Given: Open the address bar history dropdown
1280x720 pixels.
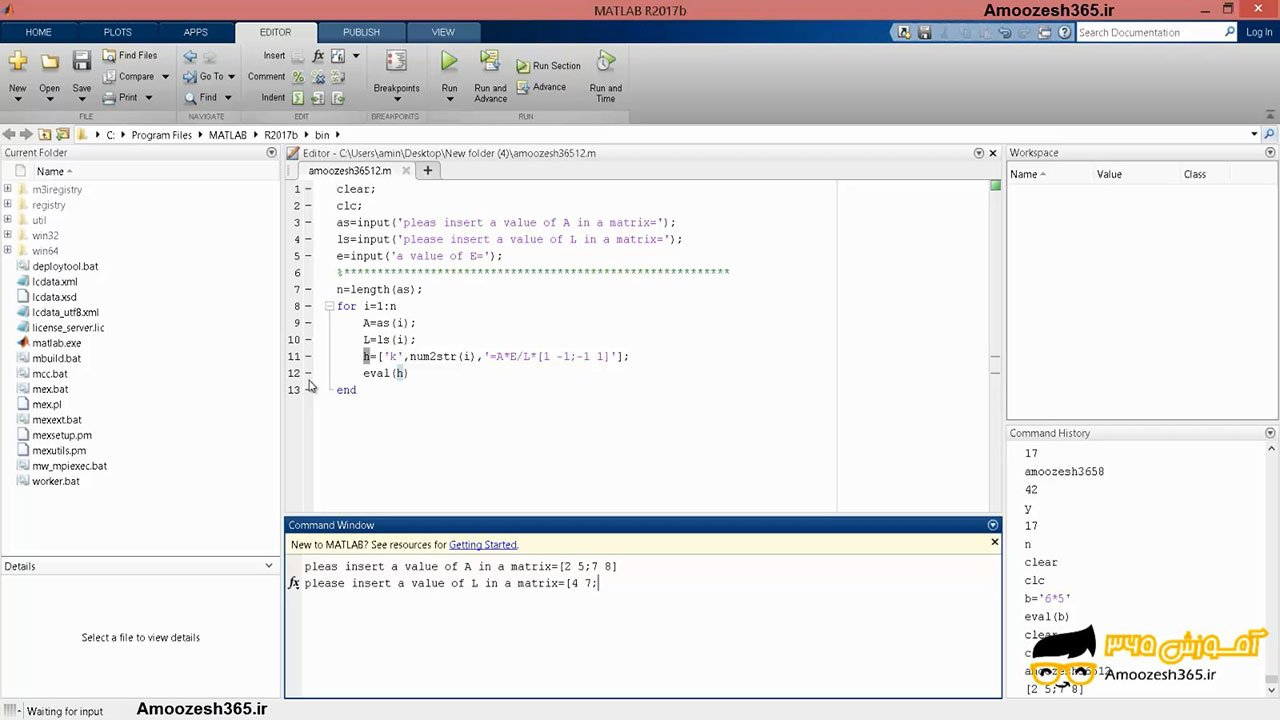Looking at the screenshot, I should [1254, 134].
